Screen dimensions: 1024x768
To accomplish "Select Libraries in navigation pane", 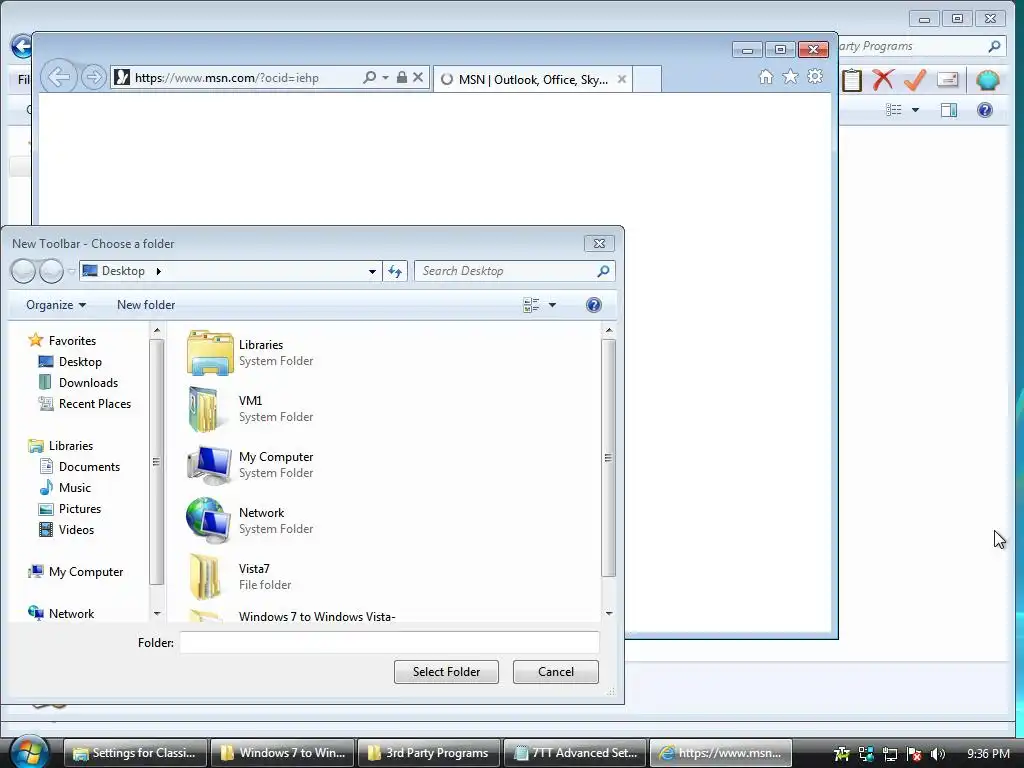I will click(61, 446).
